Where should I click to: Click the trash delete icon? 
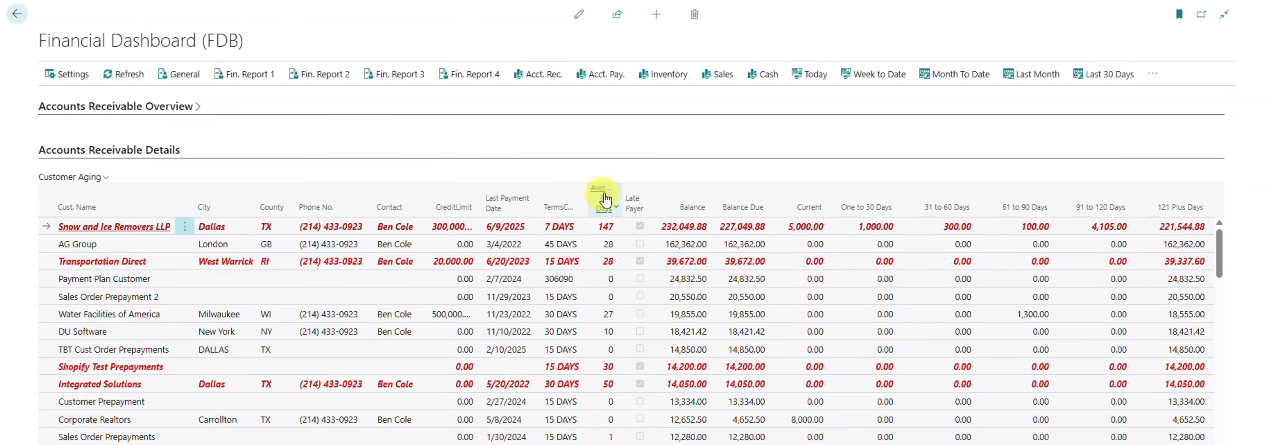(695, 14)
